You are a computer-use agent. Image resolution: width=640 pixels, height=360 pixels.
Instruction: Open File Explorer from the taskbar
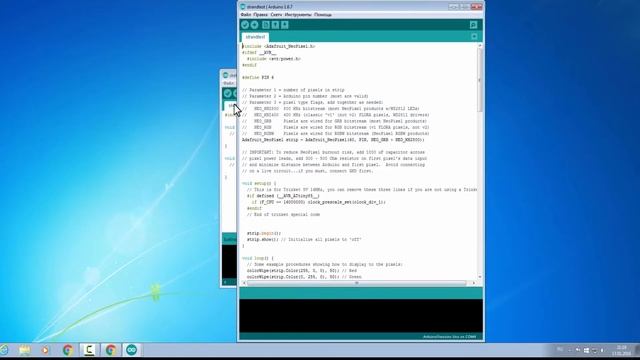coord(24,350)
